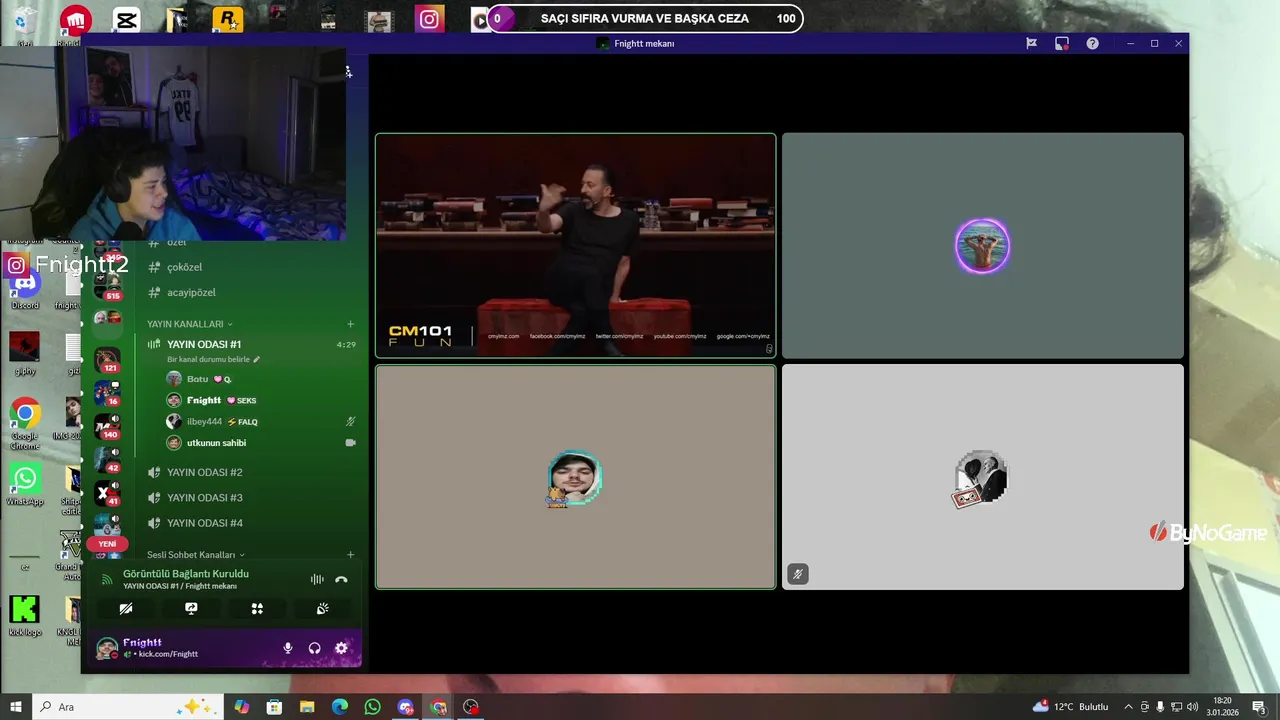This screenshot has height=720, width=1280.
Task: Click the Fnightt user avatar
Action: tap(106, 648)
